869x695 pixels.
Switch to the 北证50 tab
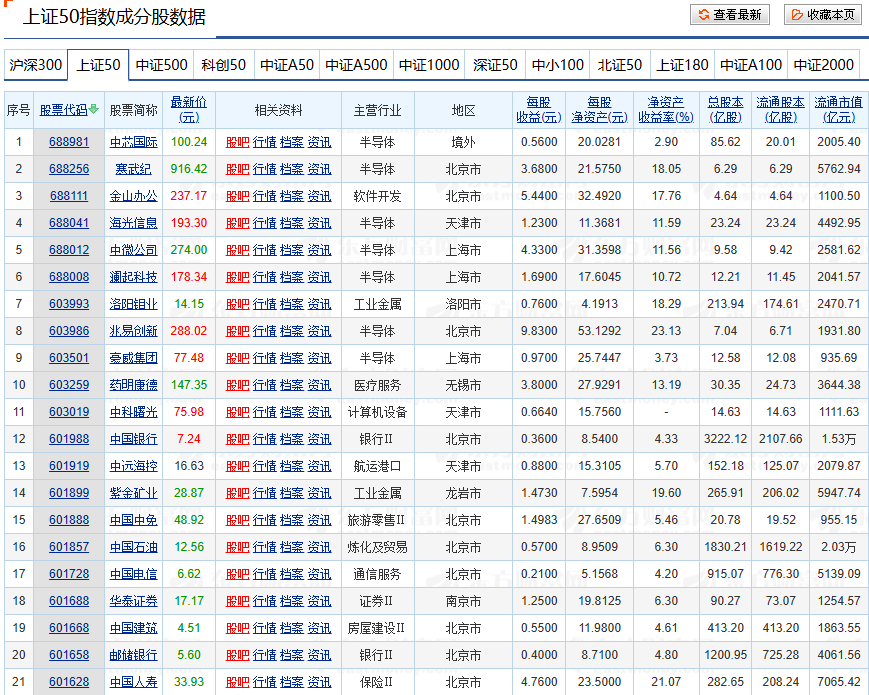620,65
